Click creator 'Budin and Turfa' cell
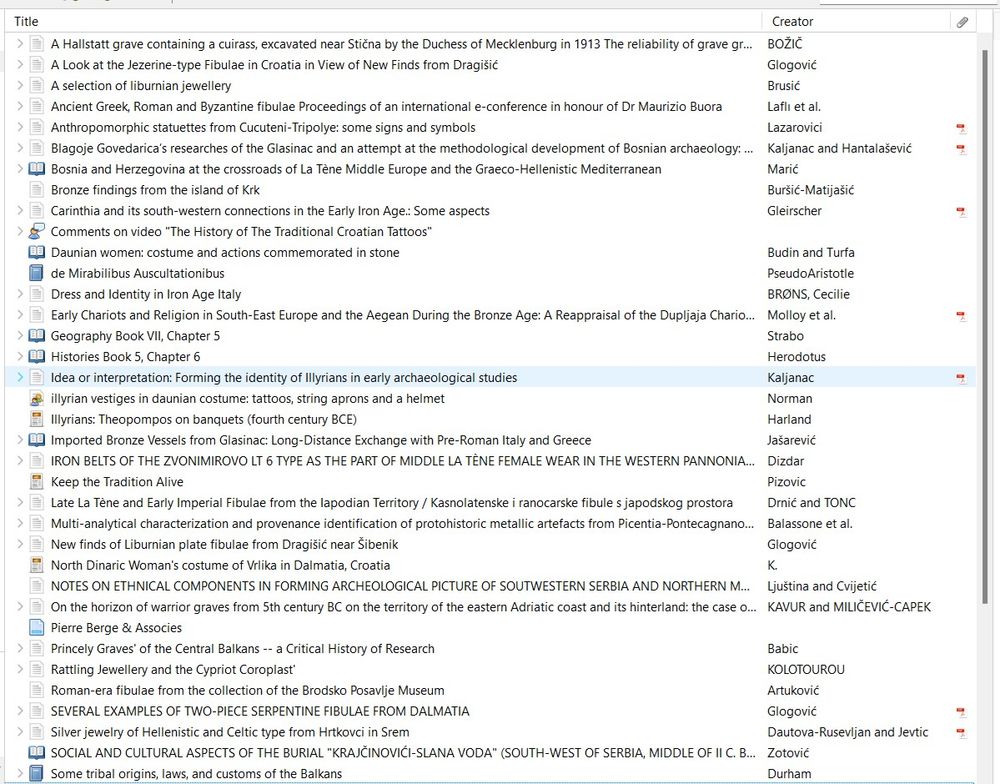The image size is (1000, 784). point(811,253)
